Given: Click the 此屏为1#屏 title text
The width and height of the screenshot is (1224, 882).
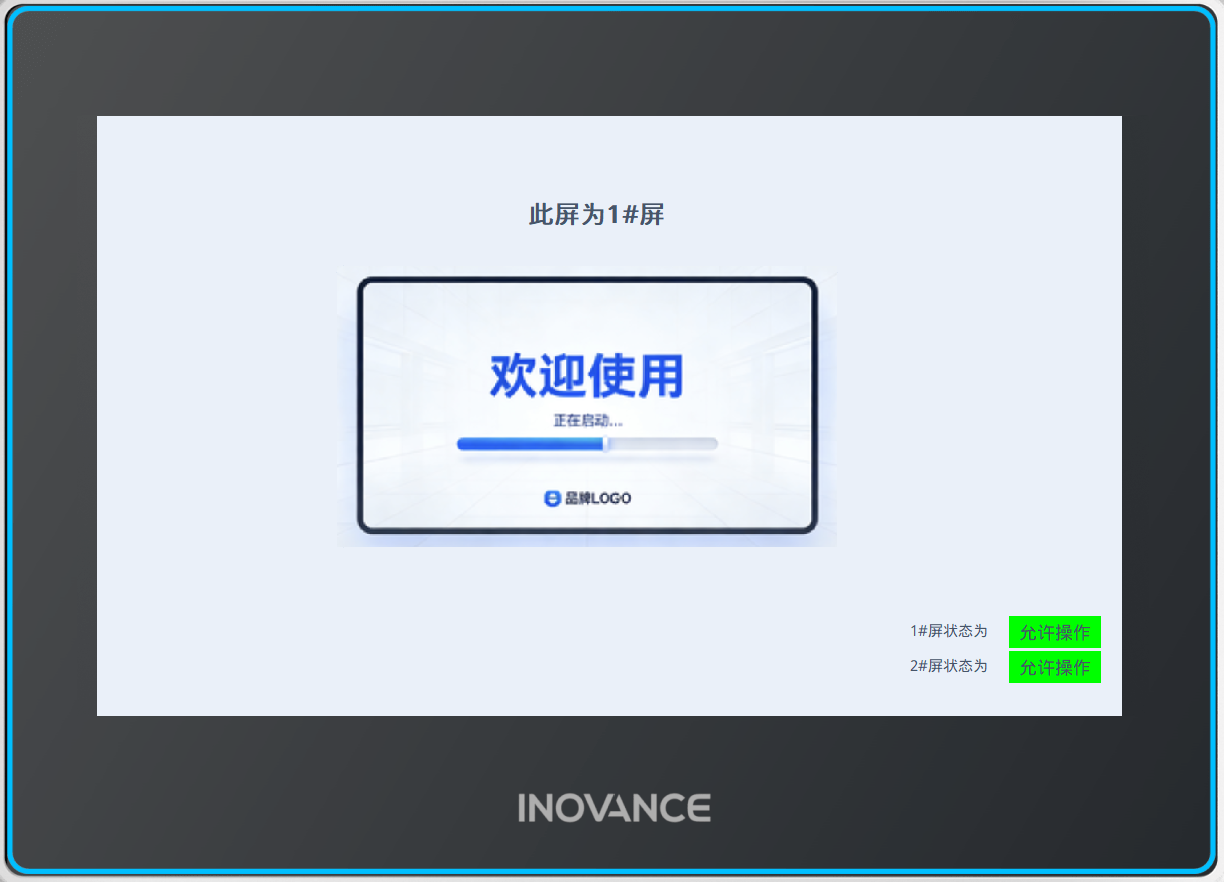Looking at the screenshot, I should [x=597, y=215].
